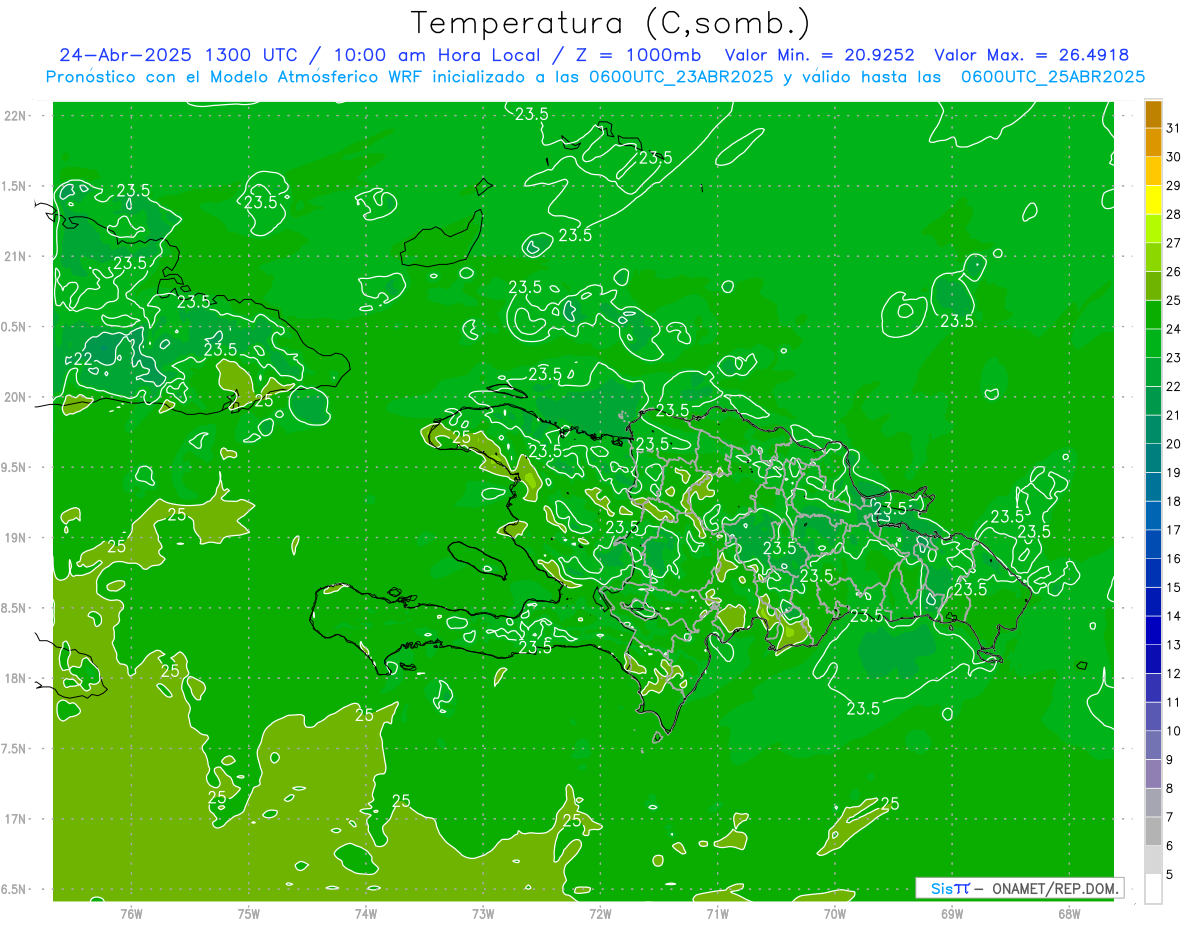Viewport: 1200px width, 927px height.
Task: Click legend value 16
Action: click(x=1173, y=559)
